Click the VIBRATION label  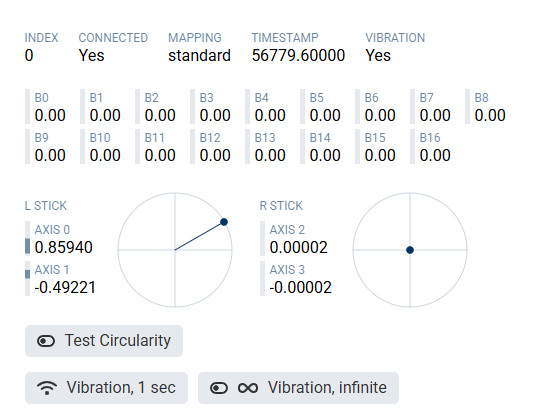(x=395, y=38)
